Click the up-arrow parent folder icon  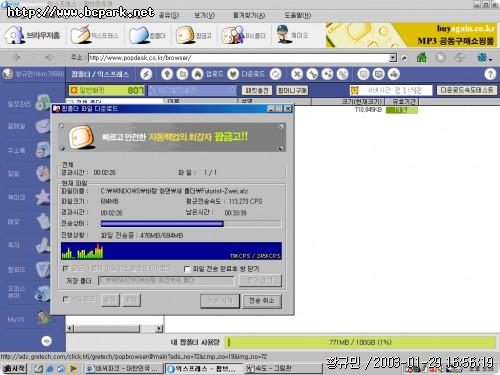pos(167,74)
